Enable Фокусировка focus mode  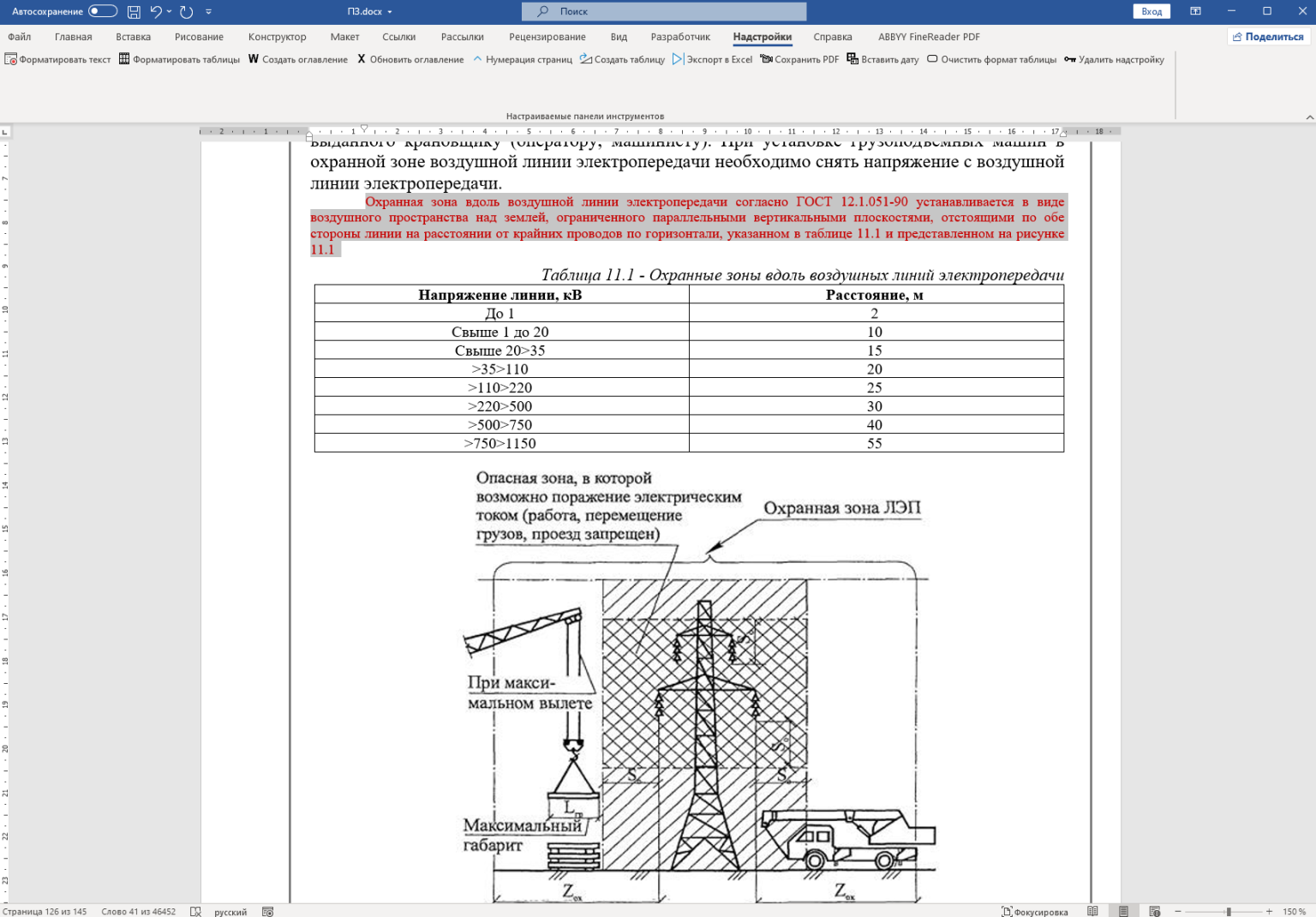coord(1035,911)
